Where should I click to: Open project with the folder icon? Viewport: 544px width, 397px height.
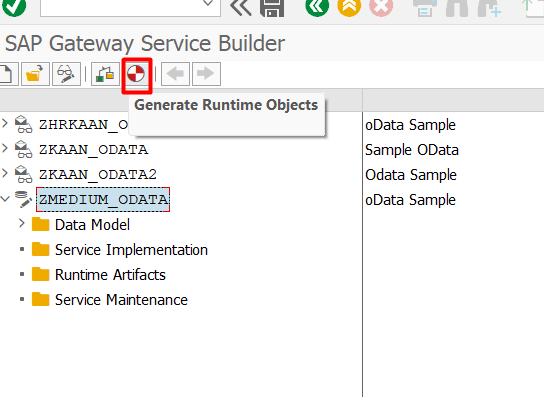[35, 74]
